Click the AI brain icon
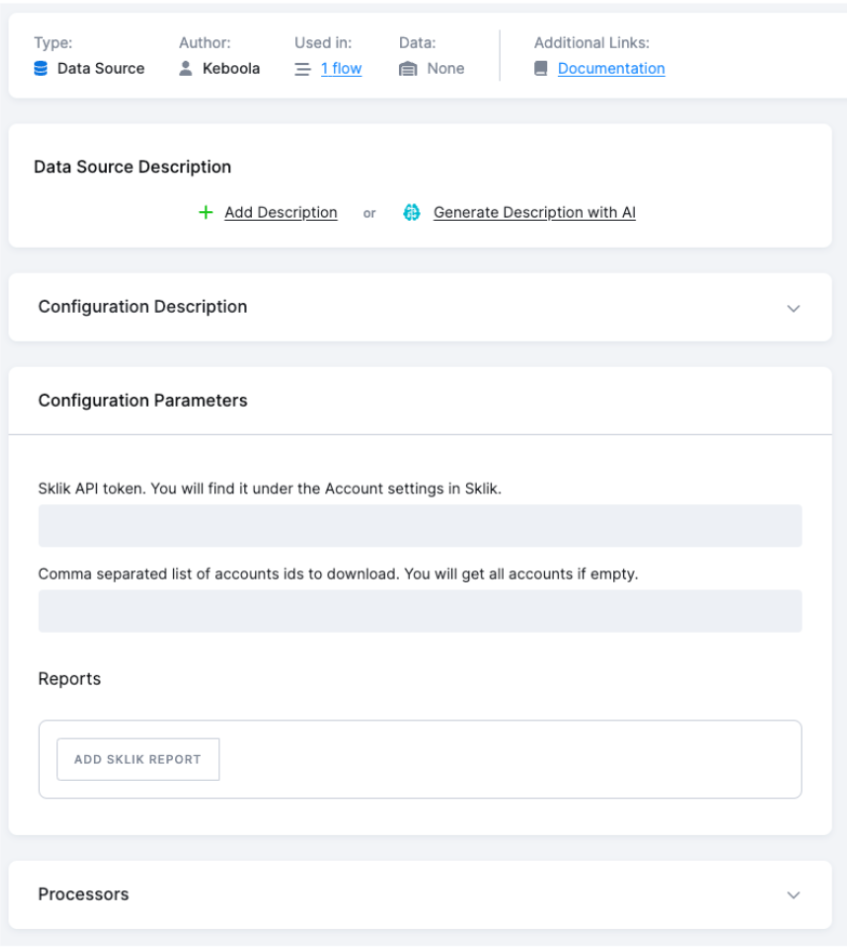 pos(412,212)
